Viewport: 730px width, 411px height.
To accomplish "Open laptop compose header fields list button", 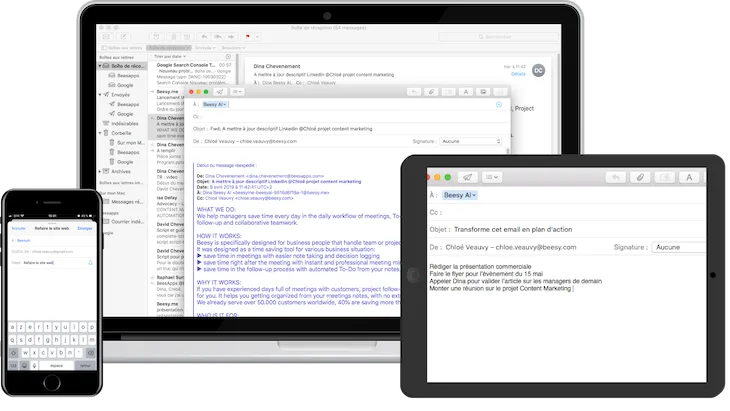I will tap(237, 92).
